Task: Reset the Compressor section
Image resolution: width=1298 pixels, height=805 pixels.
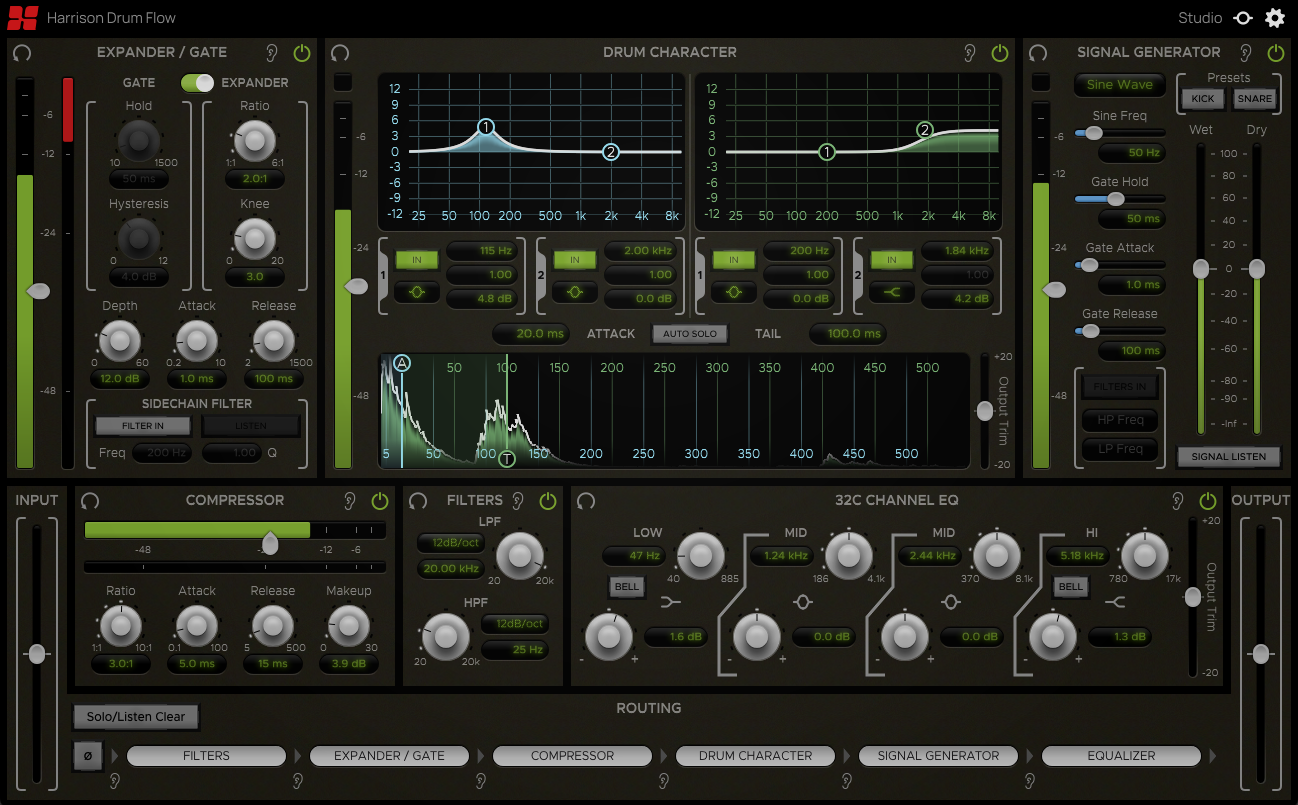Action: [89, 501]
